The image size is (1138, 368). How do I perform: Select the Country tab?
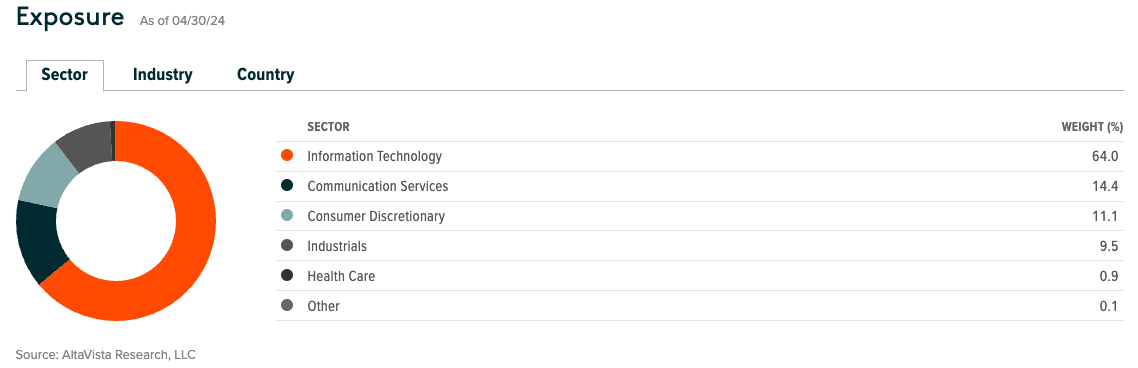[266, 75]
